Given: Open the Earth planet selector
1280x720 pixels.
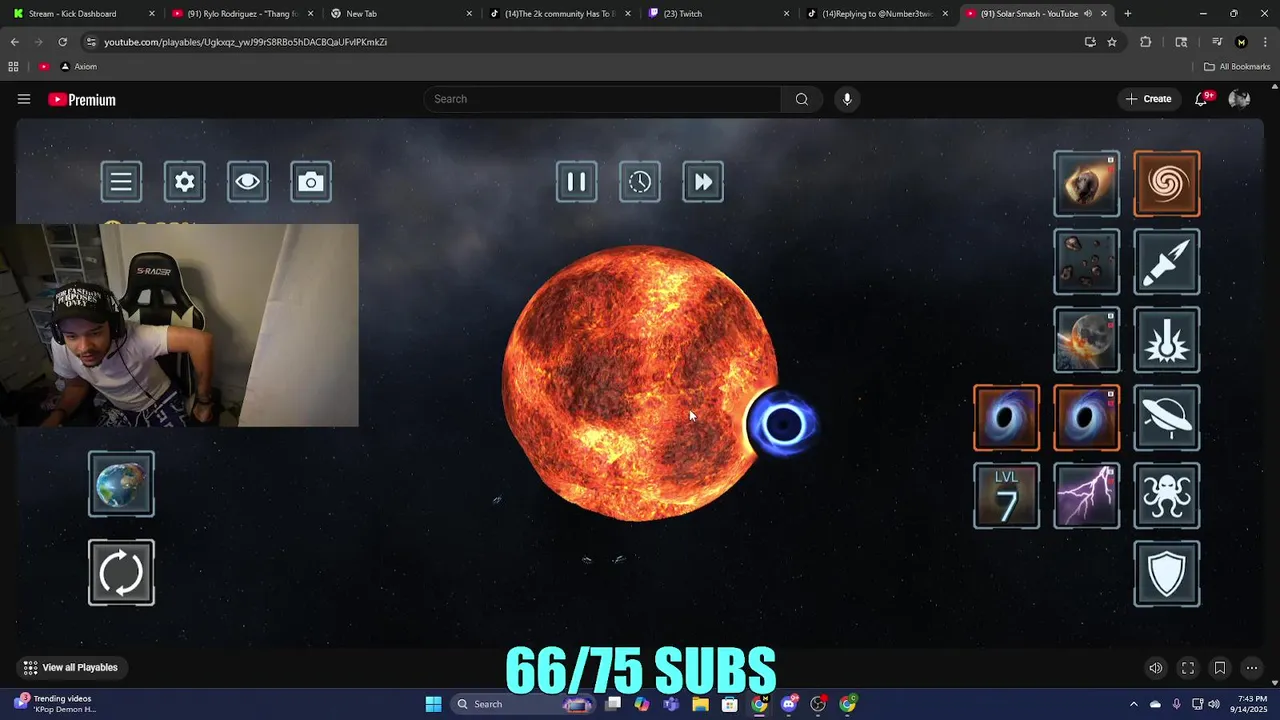Looking at the screenshot, I should pos(121,484).
